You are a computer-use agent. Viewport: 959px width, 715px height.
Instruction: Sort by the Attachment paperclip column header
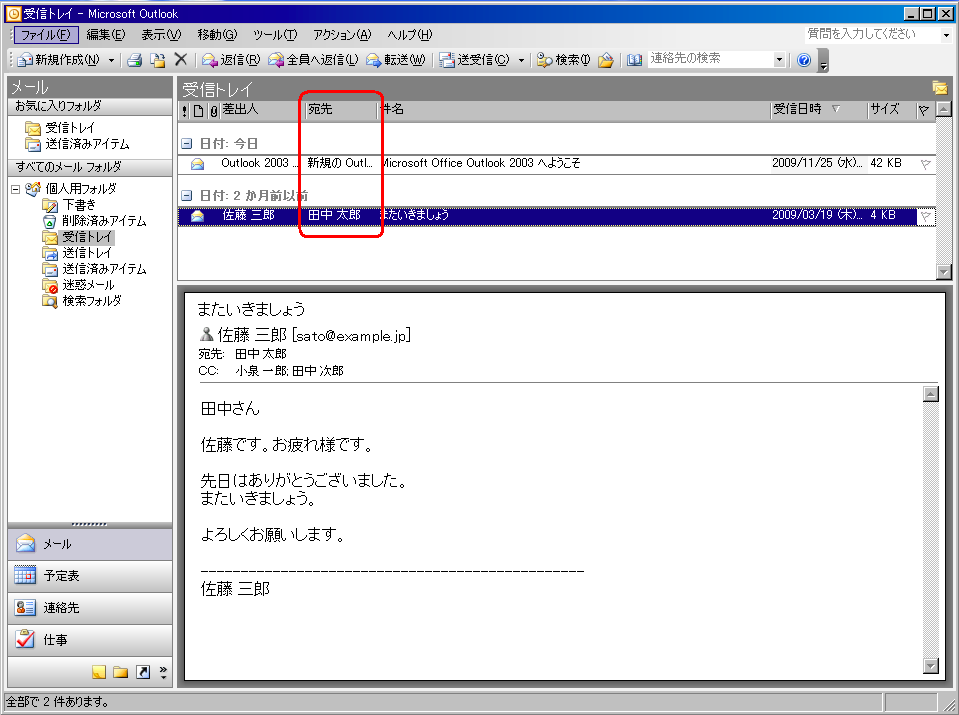213,111
